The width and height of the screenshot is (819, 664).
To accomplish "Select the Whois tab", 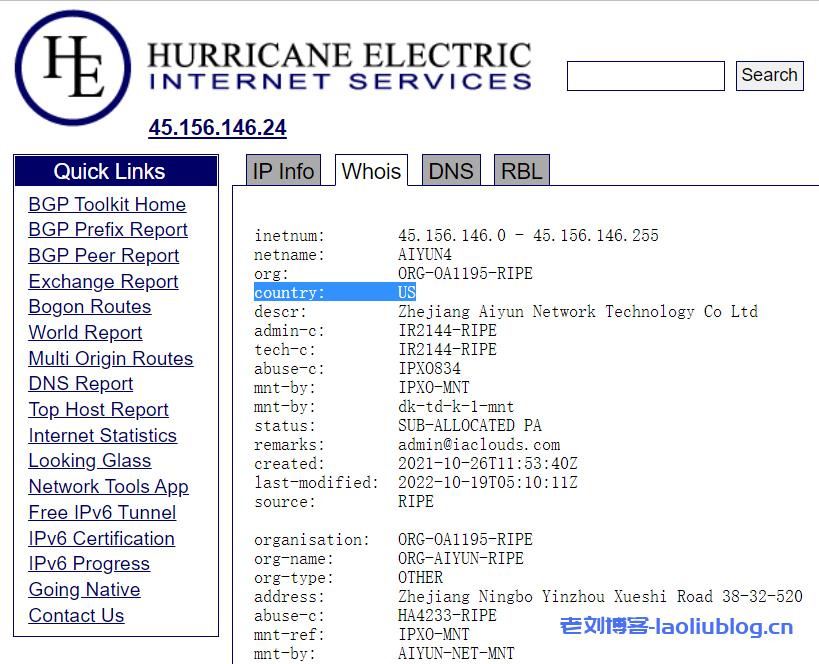I will [x=371, y=172].
